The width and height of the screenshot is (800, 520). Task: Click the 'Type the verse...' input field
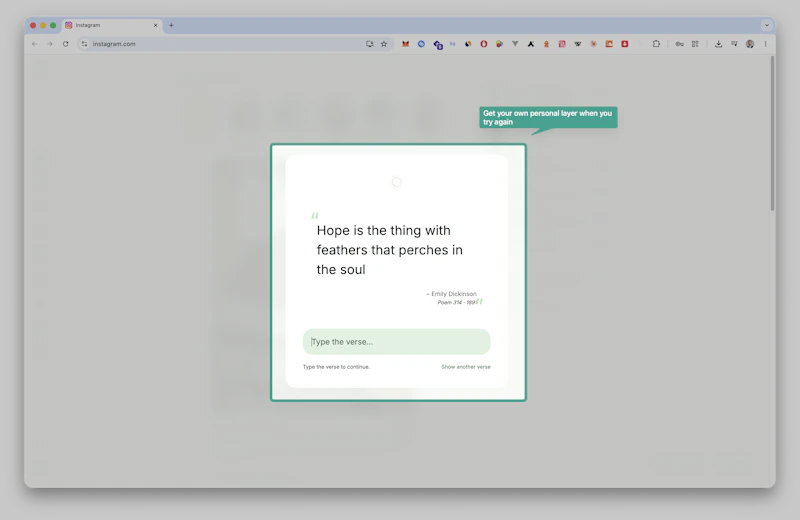point(396,341)
